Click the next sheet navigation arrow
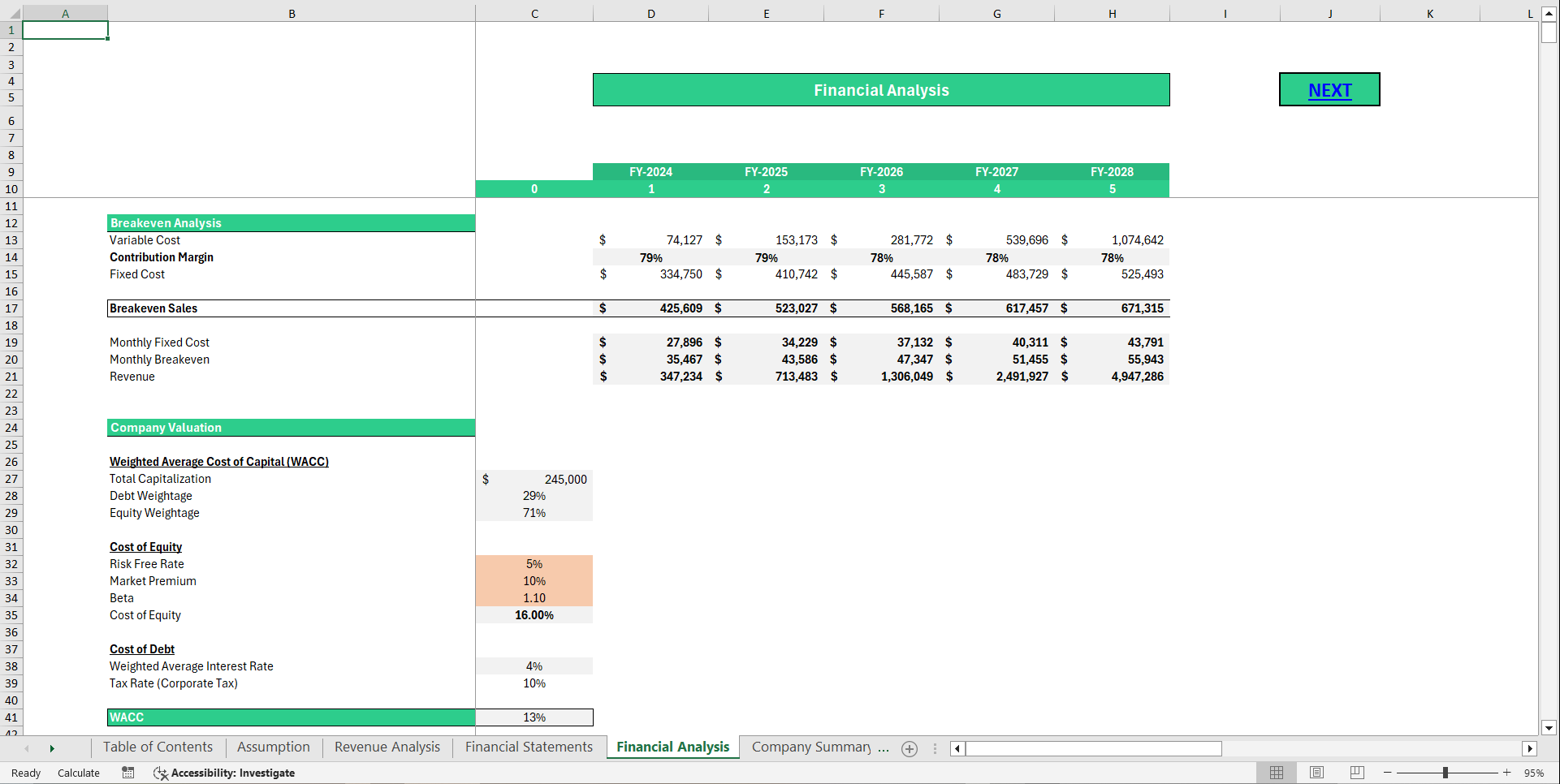 52,748
